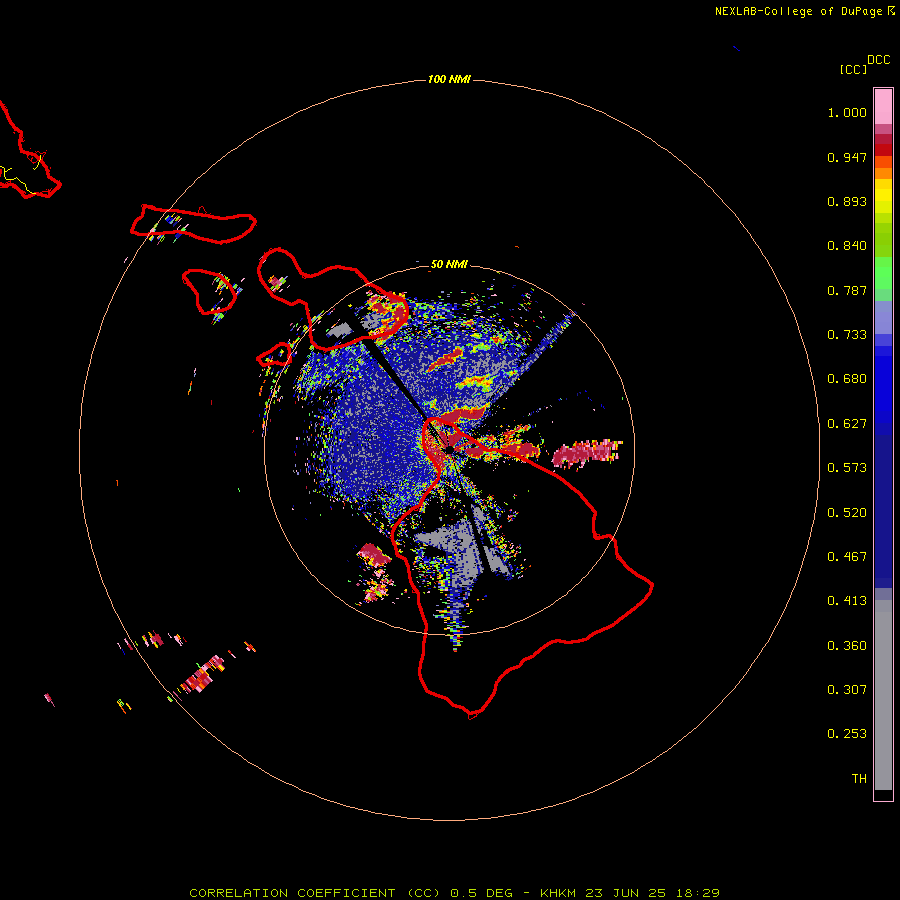Image resolution: width=900 pixels, height=900 pixels.
Task: Select the 0.787 legend value
Action: 847,290
